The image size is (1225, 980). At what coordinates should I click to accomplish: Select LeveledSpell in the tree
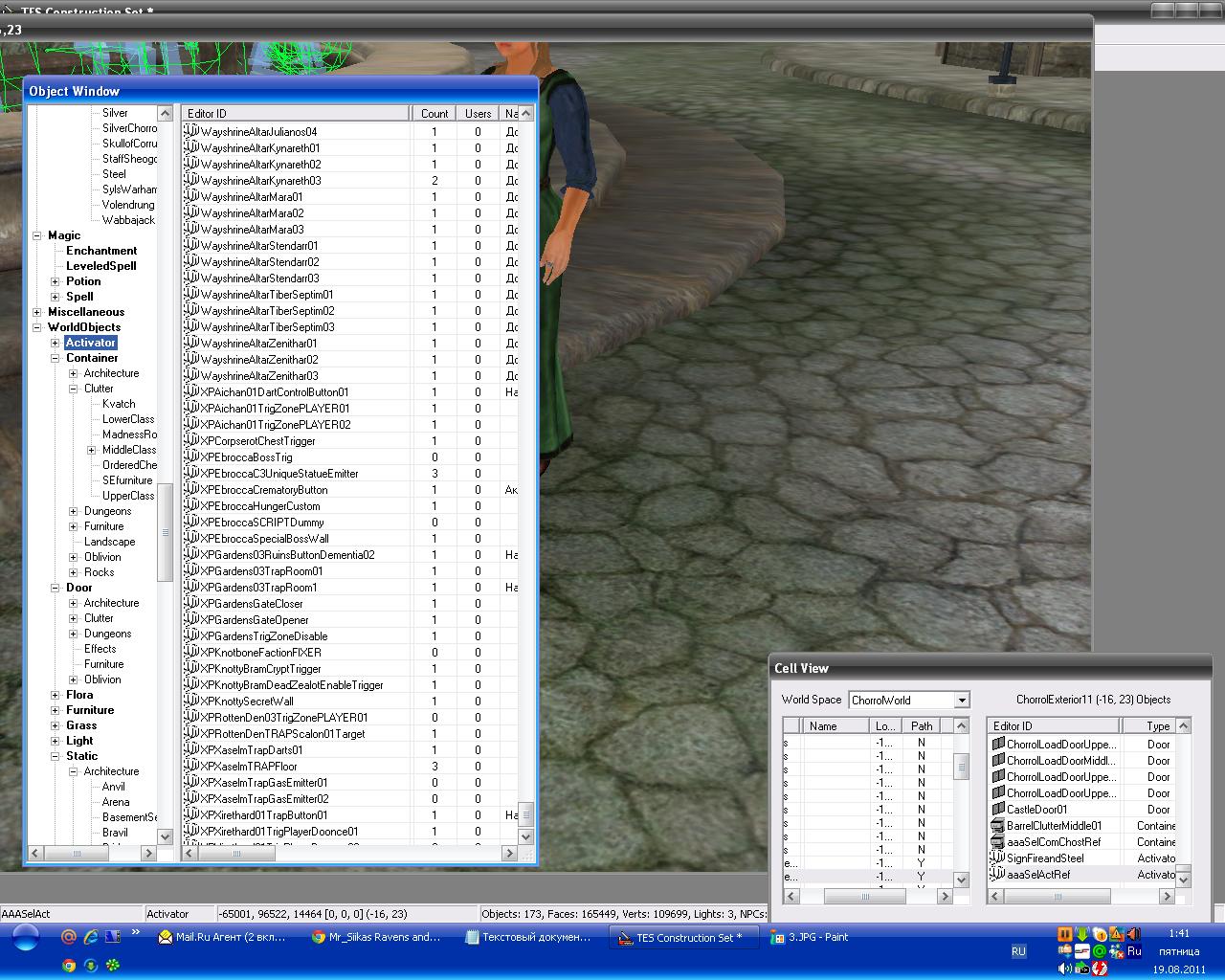pyautogui.click(x=100, y=266)
